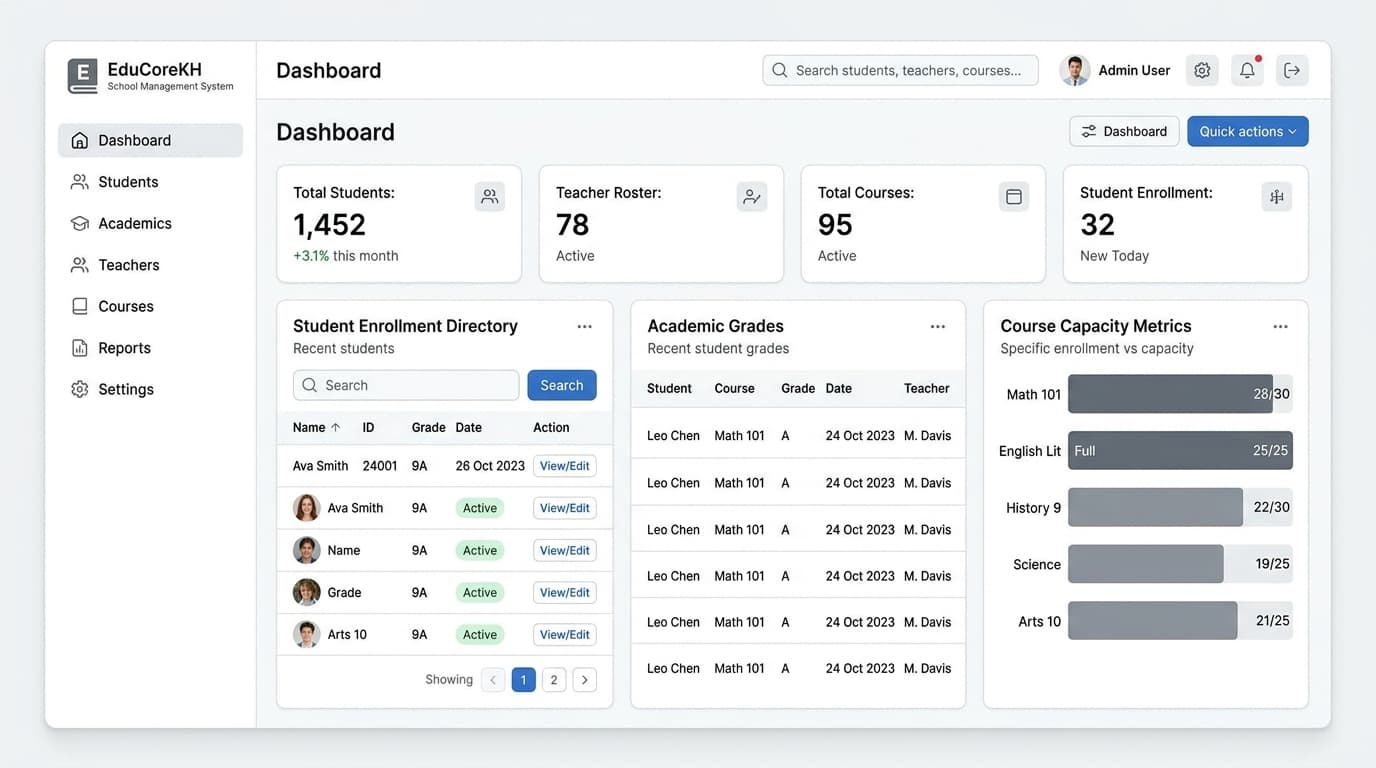This screenshot has height=768, width=1376.
Task: Click the 1,452 total students value
Action: coord(329,225)
